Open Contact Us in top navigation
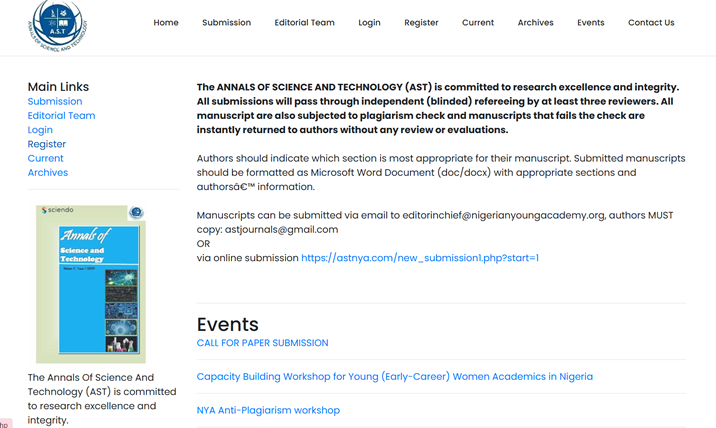Image resolution: width=716 pixels, height=428 pixels. [x=651, y=22]
